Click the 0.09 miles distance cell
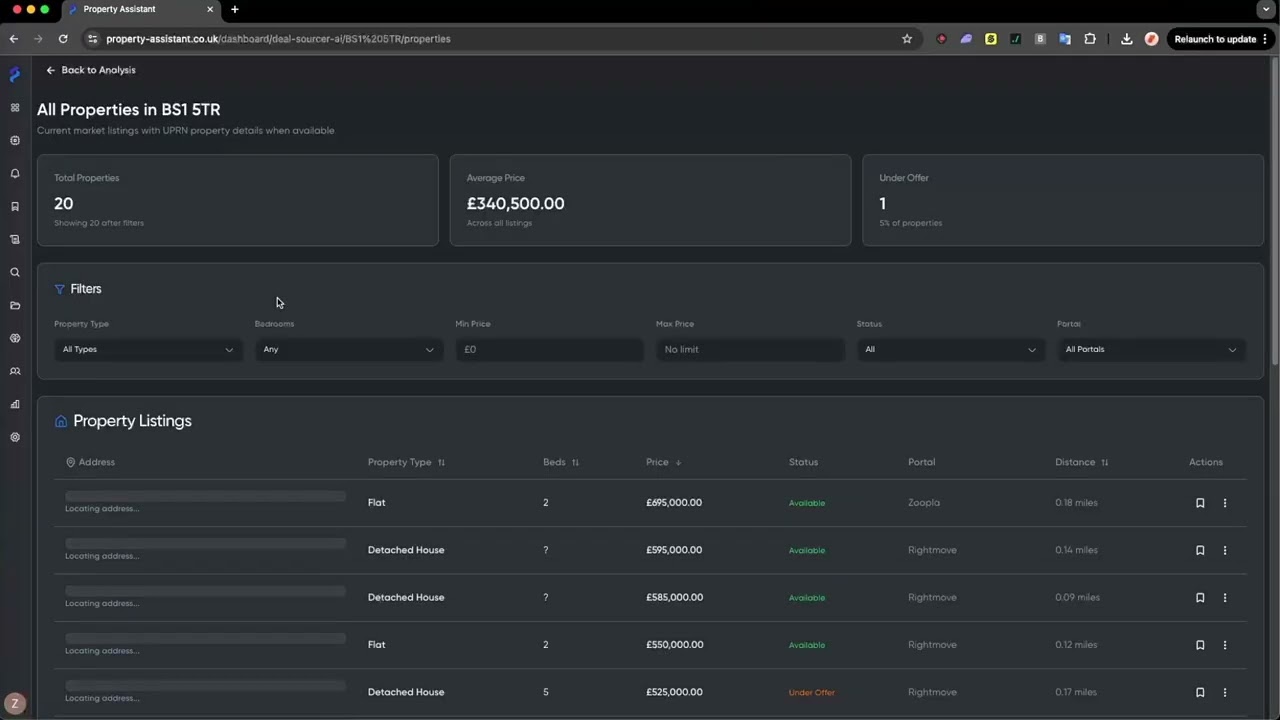This screenshot has width=1280, height=720. (1077, 598)
